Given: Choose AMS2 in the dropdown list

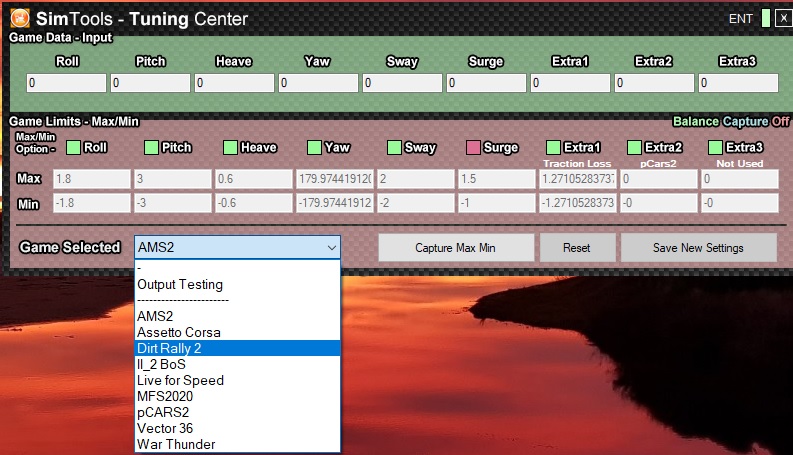Looking at the screenshot, I should pyautogui.click(x=237, y=316).
